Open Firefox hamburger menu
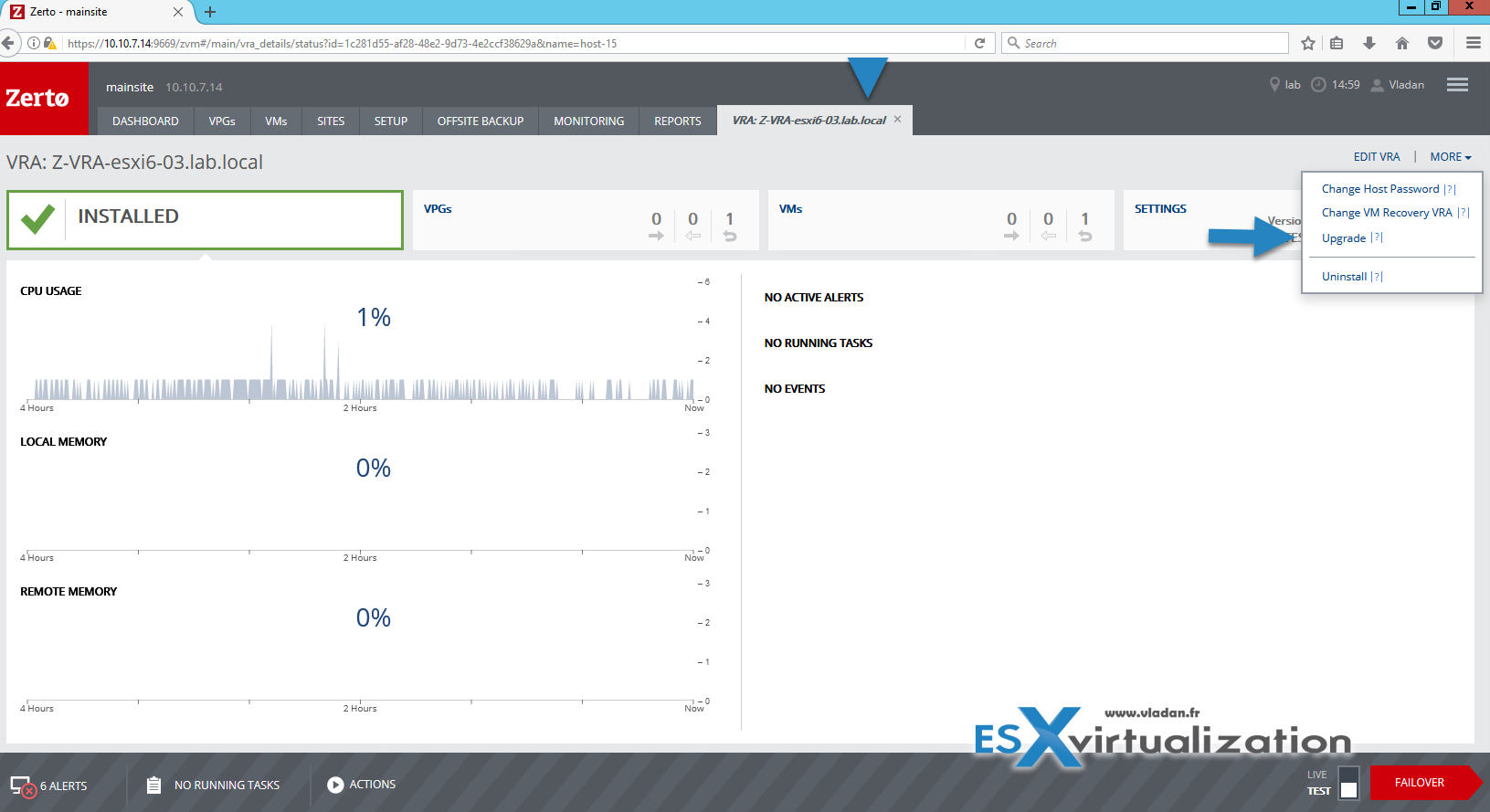The image size is (1490, 812). point(1474,43)
